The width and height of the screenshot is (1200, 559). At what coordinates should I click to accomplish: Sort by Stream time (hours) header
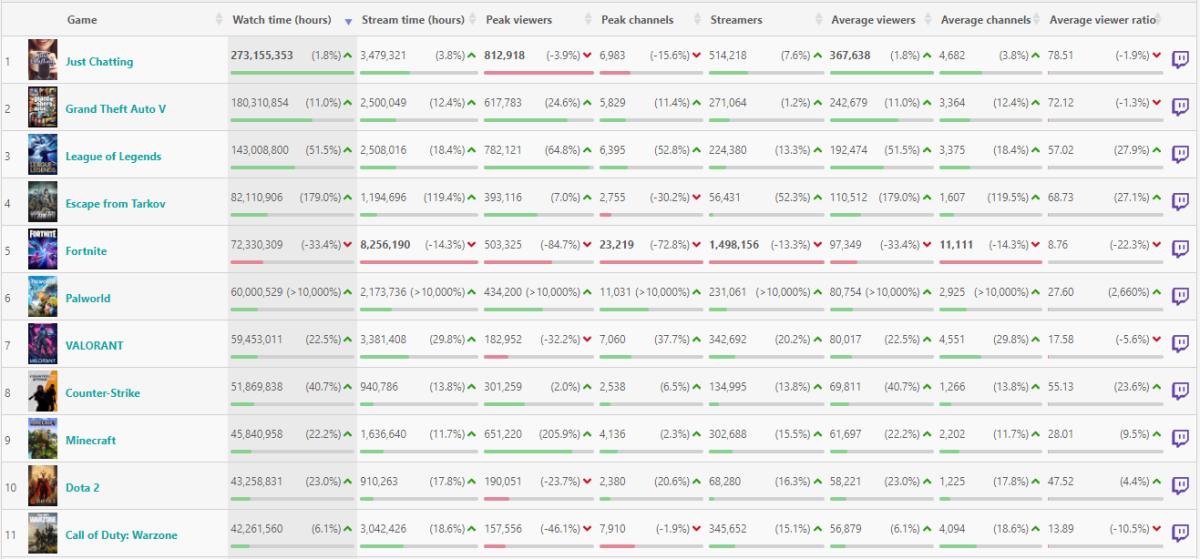click(412, 20)
